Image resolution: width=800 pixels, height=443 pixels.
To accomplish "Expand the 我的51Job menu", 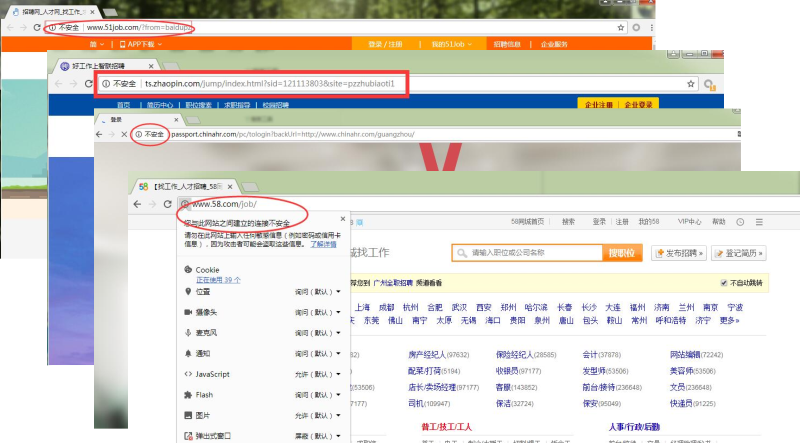I will tap(452, 44).
